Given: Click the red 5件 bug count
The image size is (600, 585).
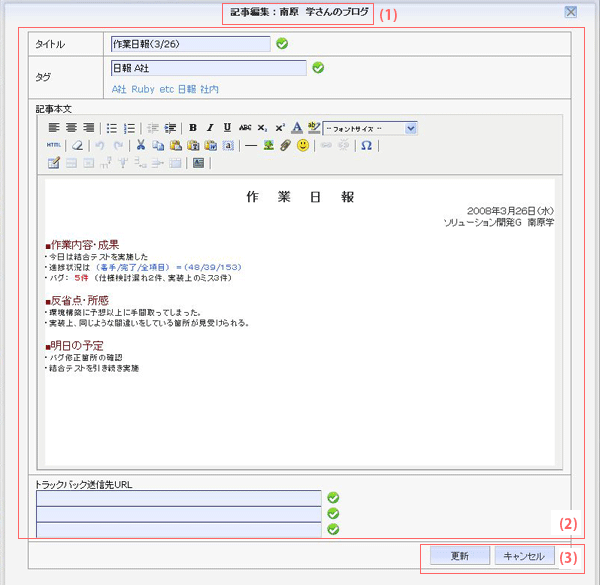Looking at the screenshot, I should click(x=81, y=278).
